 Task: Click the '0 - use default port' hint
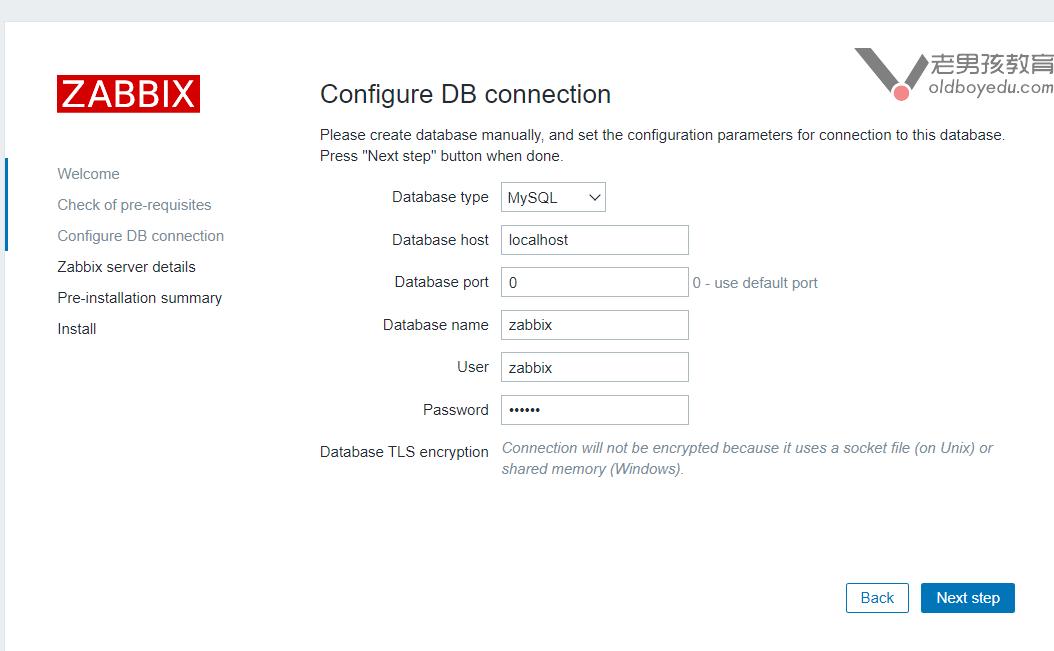pos(755,283)
